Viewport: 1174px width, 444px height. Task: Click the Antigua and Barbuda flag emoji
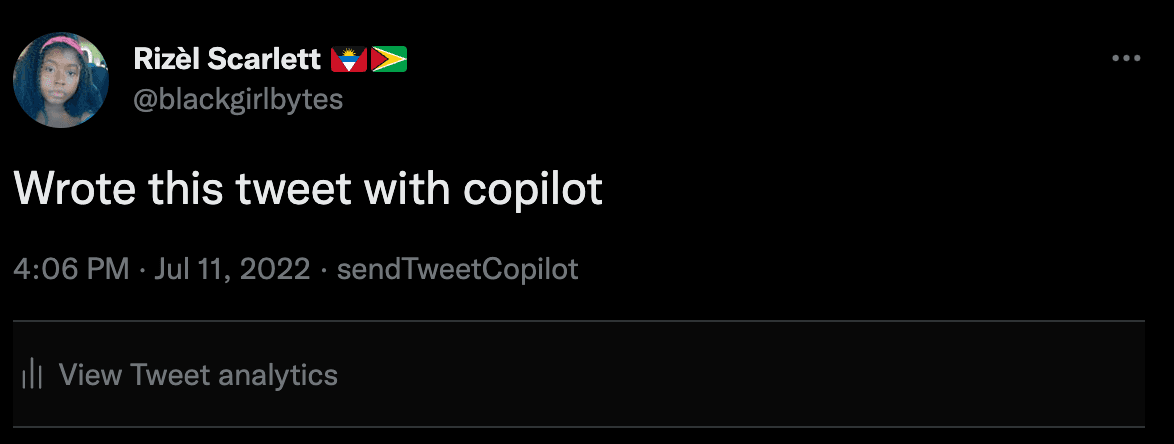click(349, 60)
